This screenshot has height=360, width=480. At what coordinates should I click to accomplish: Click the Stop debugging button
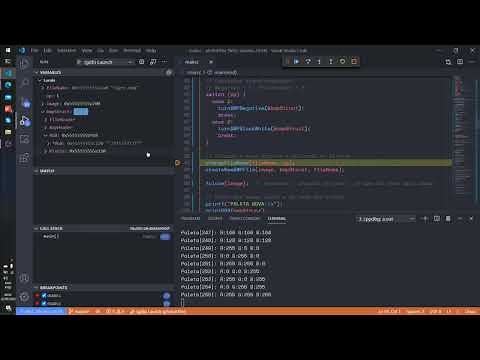click(x=354, y=61)
